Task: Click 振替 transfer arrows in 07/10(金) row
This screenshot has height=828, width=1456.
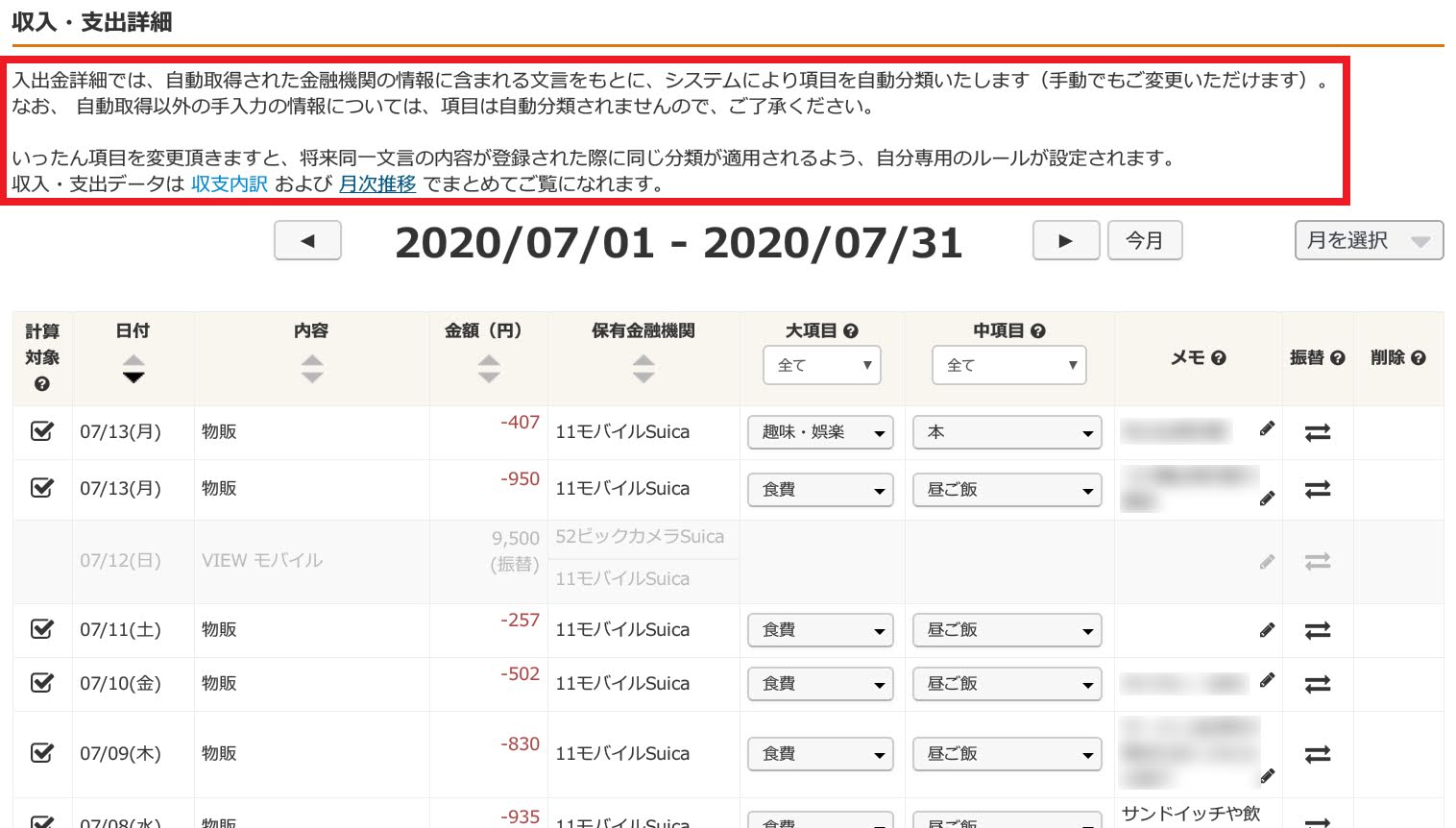Action: tap(1318, 685)
